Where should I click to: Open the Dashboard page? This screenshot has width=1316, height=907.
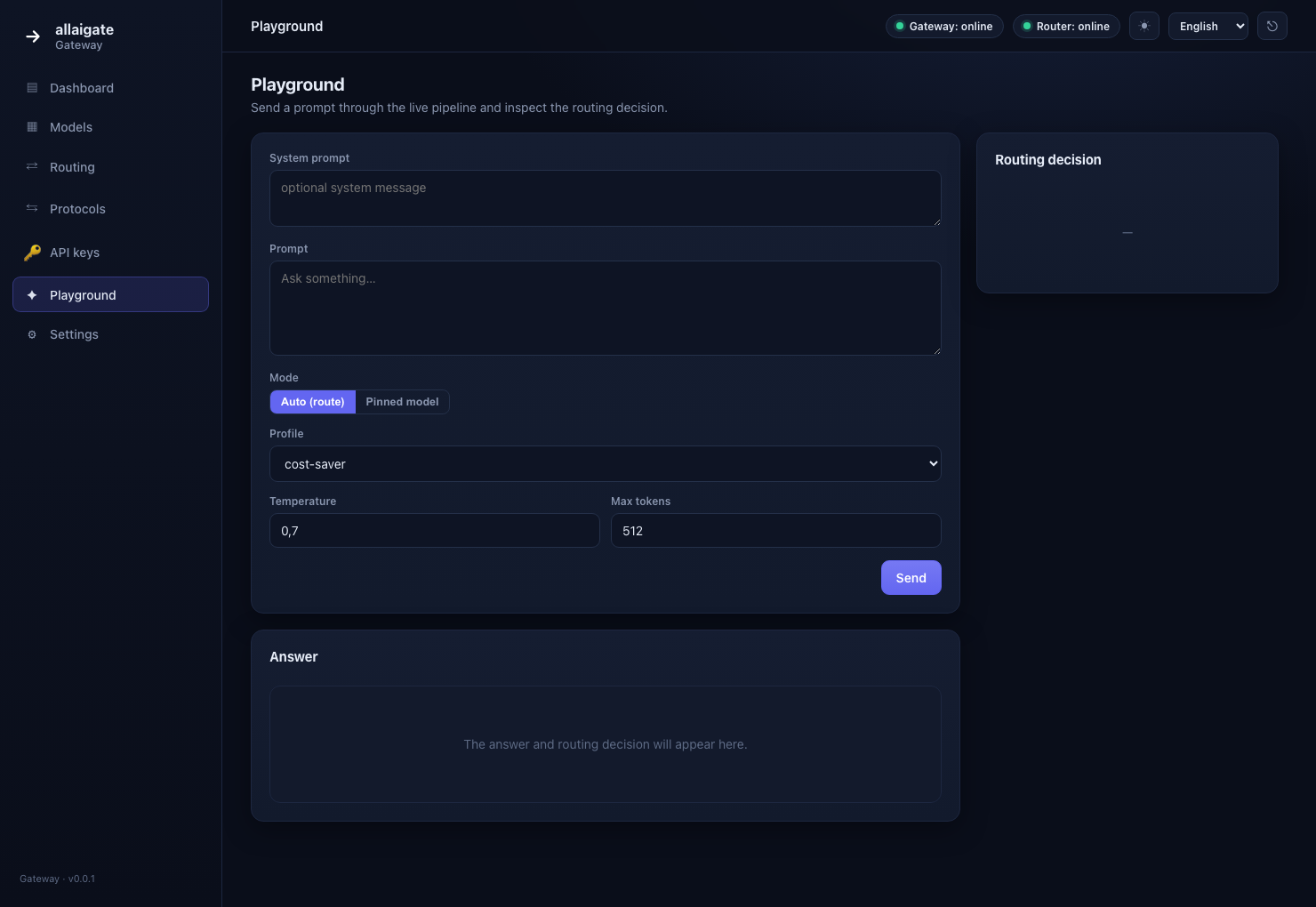110,88
